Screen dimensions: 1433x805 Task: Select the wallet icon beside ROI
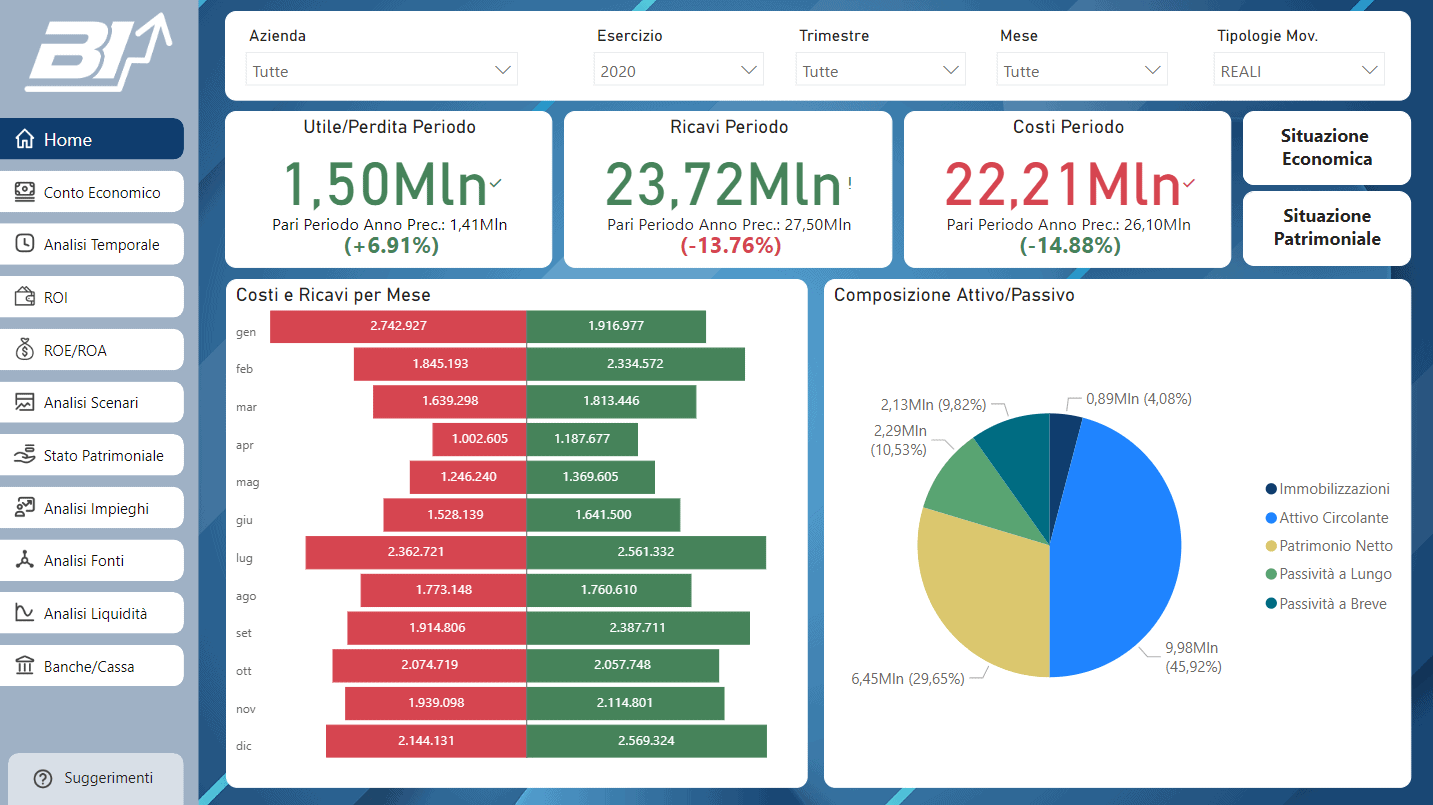click(25, 297)
